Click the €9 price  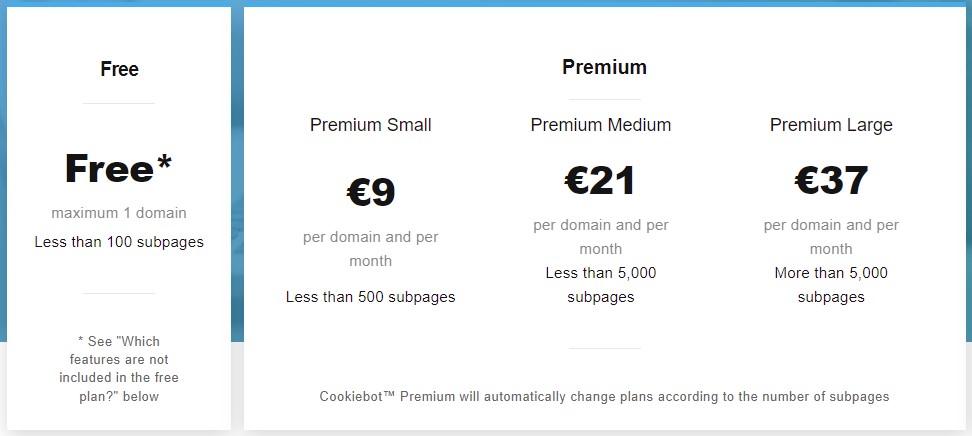[x=371, y=191]
